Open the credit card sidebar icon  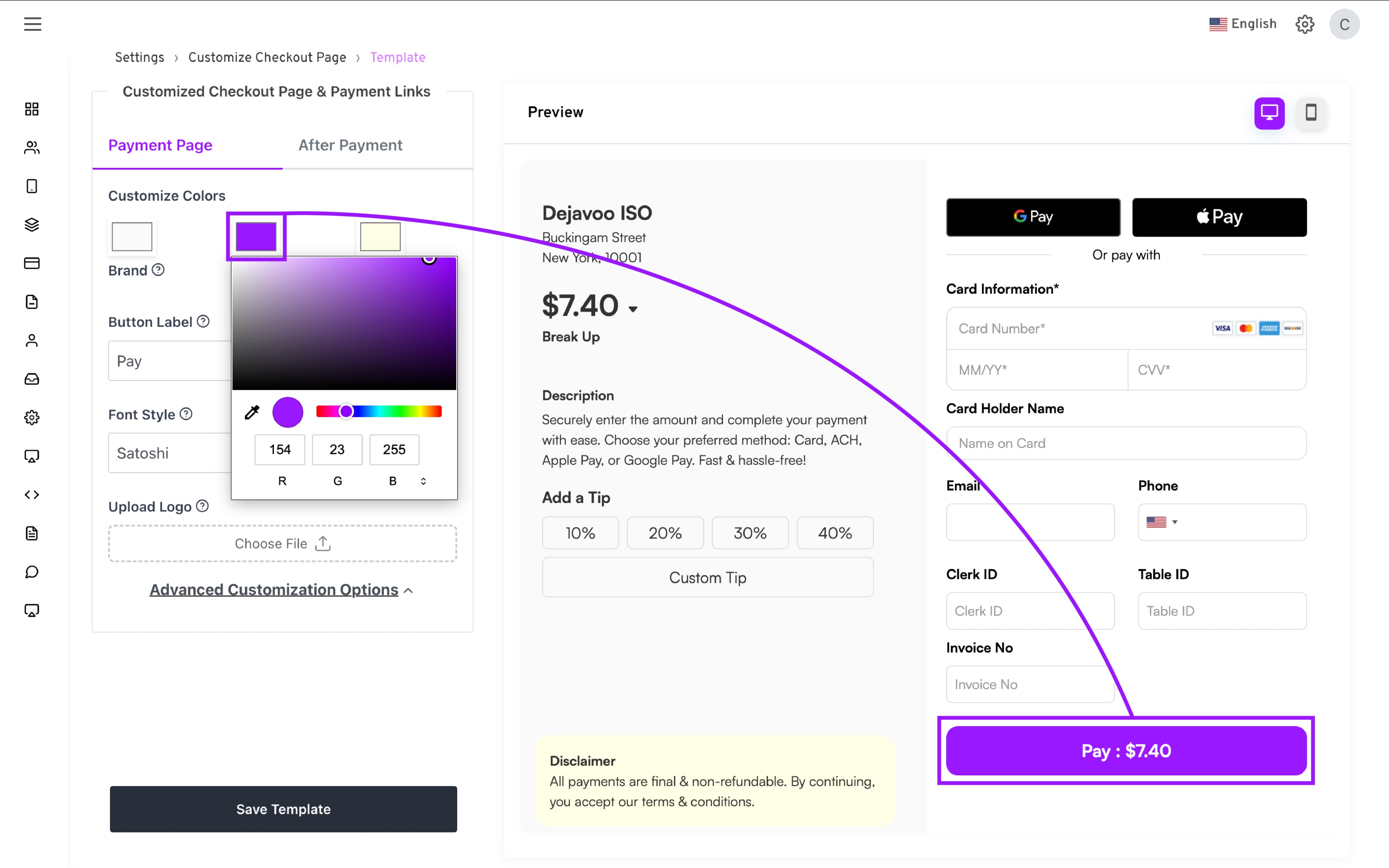click(x=32, y=263)
